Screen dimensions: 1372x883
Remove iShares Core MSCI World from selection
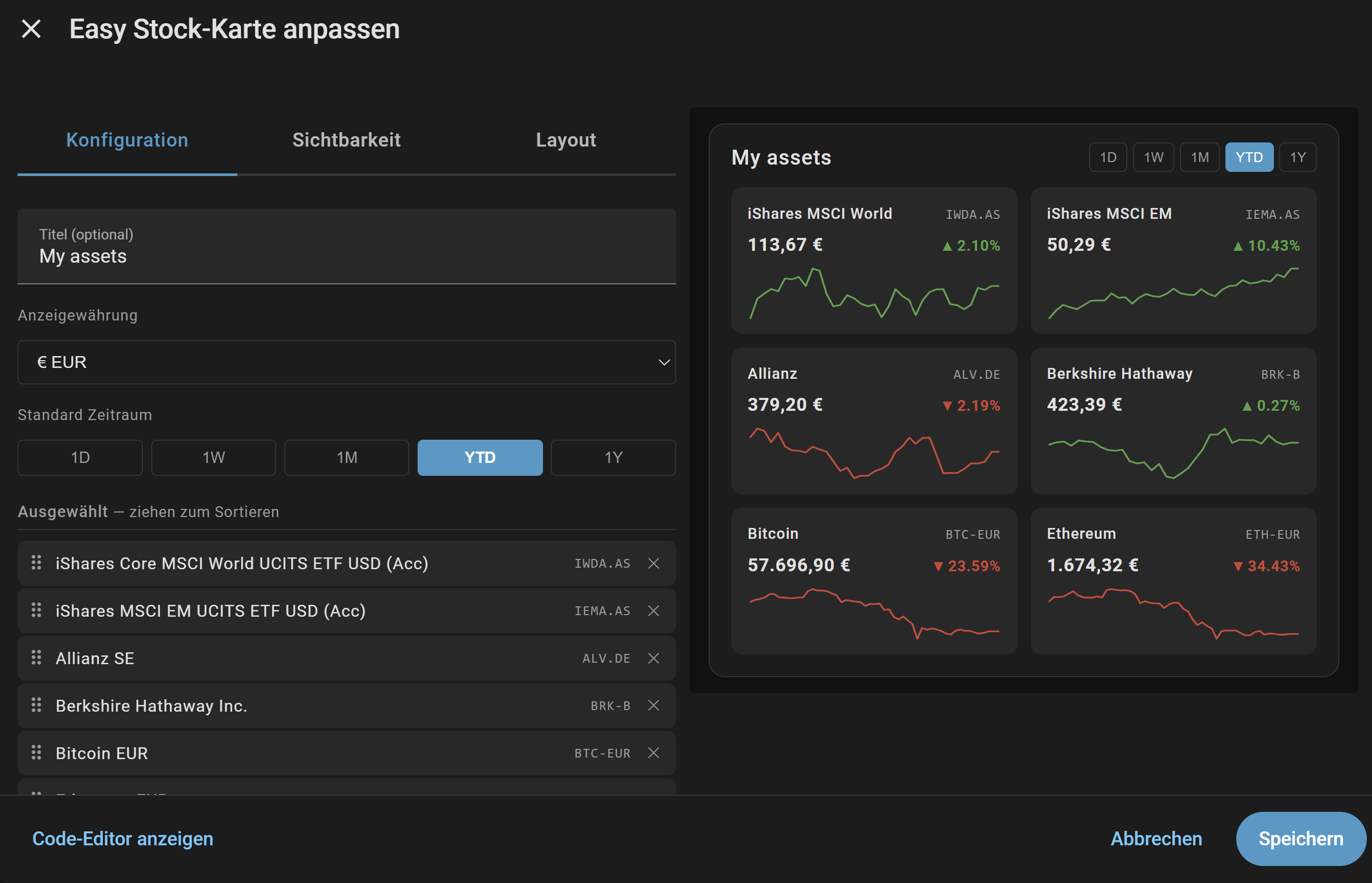(653, 563)
